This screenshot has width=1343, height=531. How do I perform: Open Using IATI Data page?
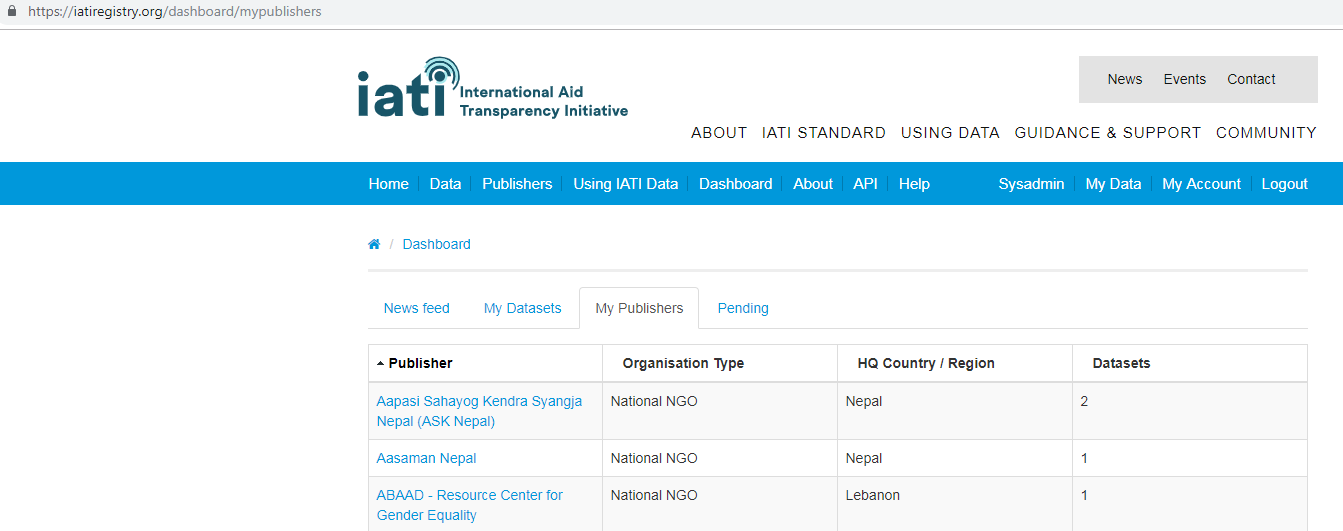[625, 184]
